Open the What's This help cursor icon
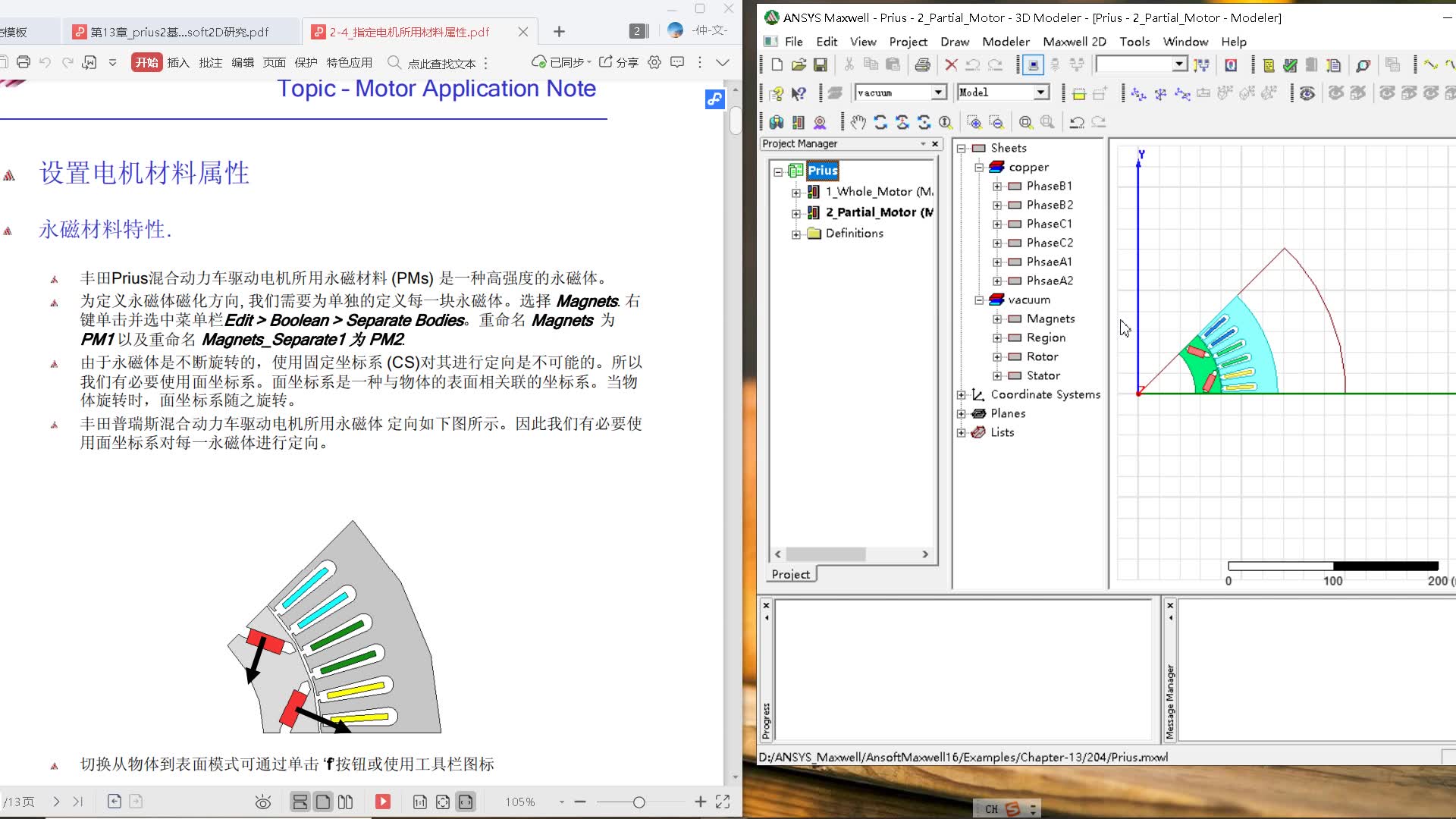1456x819 pixels. tap(799, 93)
